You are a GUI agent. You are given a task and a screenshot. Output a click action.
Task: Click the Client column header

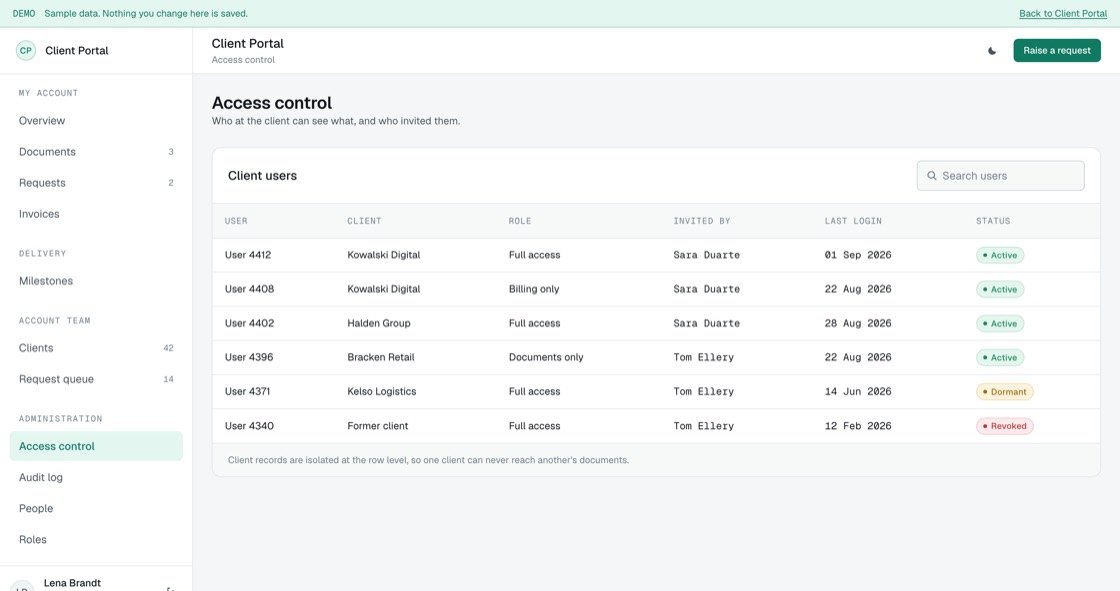pyautogui.click(x=364, y=221)
